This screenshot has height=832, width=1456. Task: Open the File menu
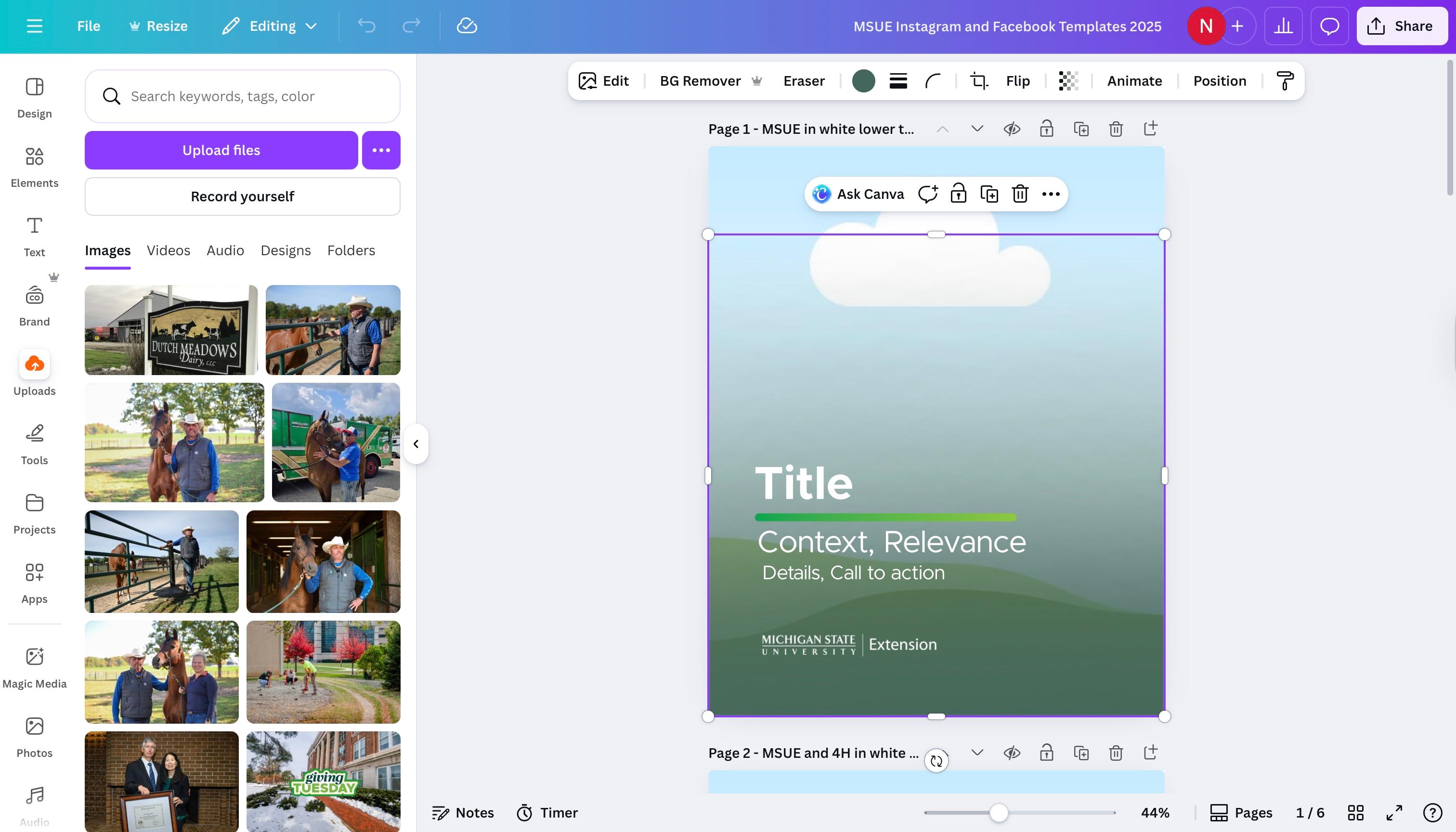(x=89, y=26)
